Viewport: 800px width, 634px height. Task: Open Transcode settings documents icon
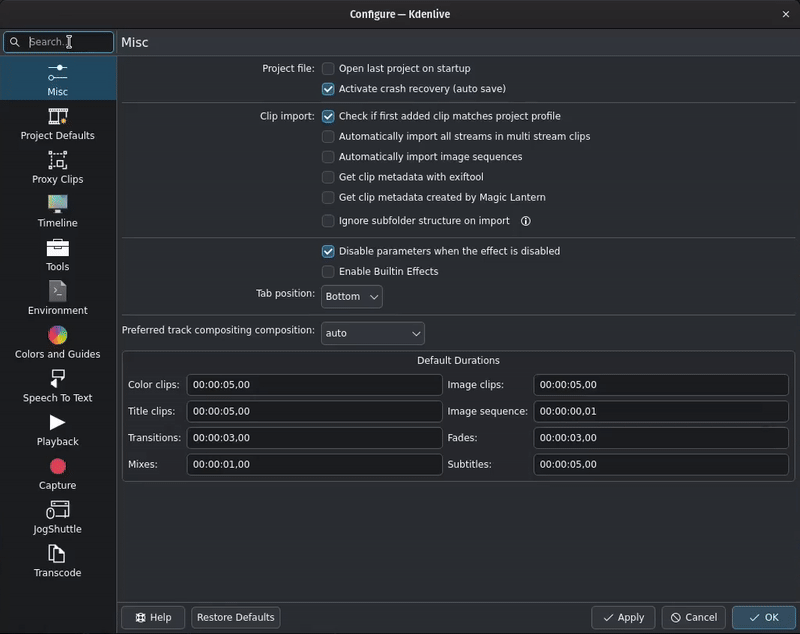click(x=57, y=553)
